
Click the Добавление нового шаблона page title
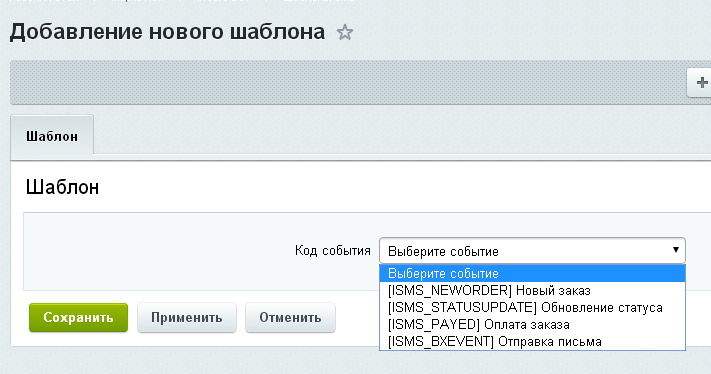point(167,32)
